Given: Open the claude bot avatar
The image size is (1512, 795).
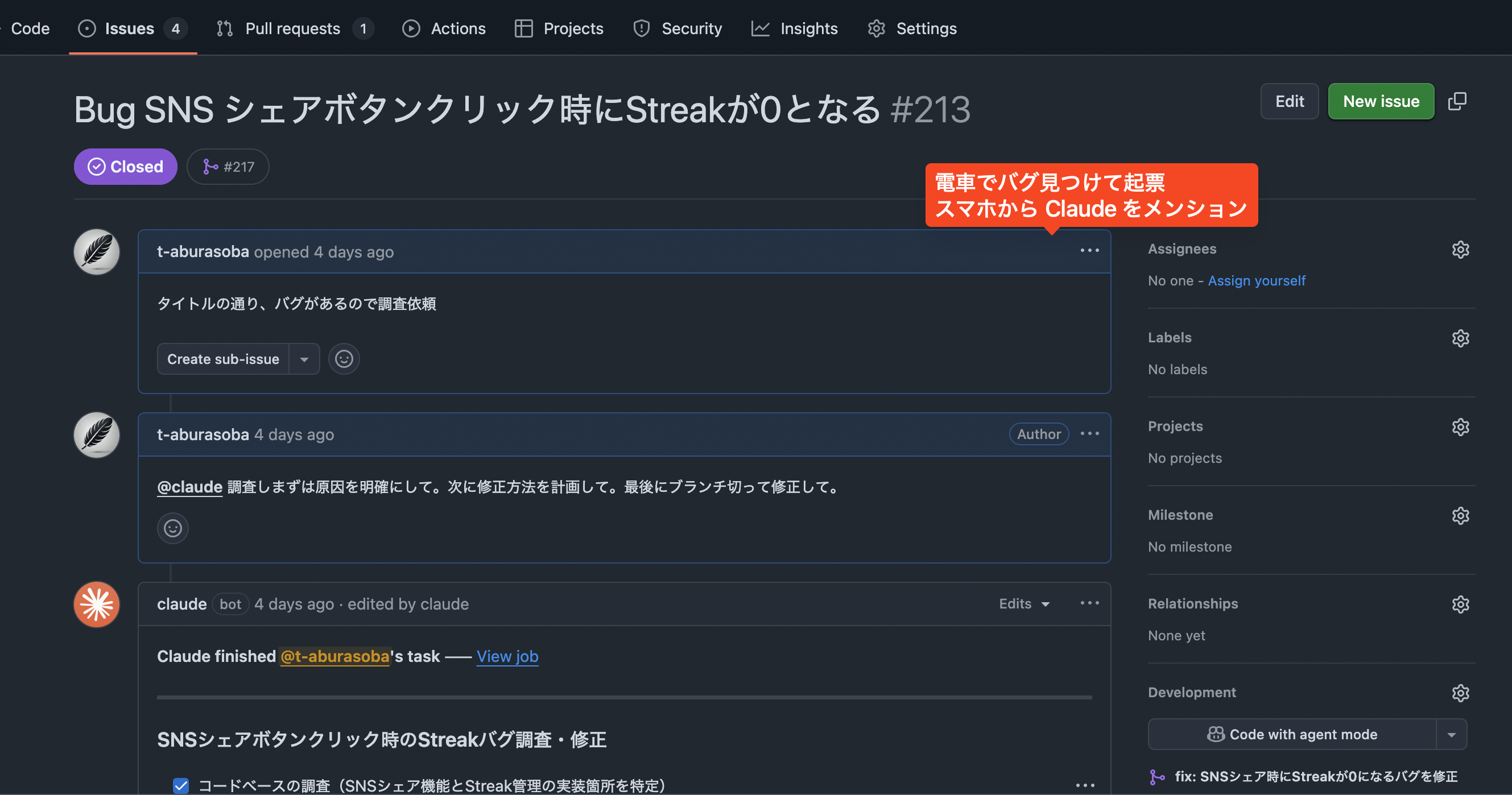Looking at the screenshot, I should tap(97, 604).
